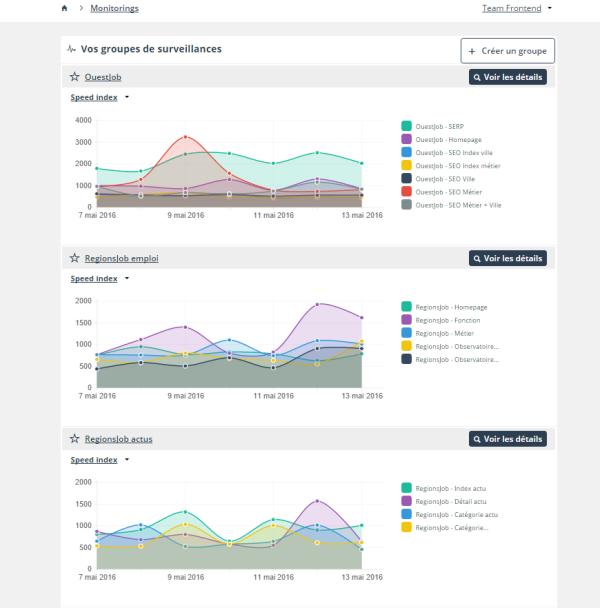600x608 pixels.
Task: Star the RegionsJob emploi group
Action: click(74, 258)
